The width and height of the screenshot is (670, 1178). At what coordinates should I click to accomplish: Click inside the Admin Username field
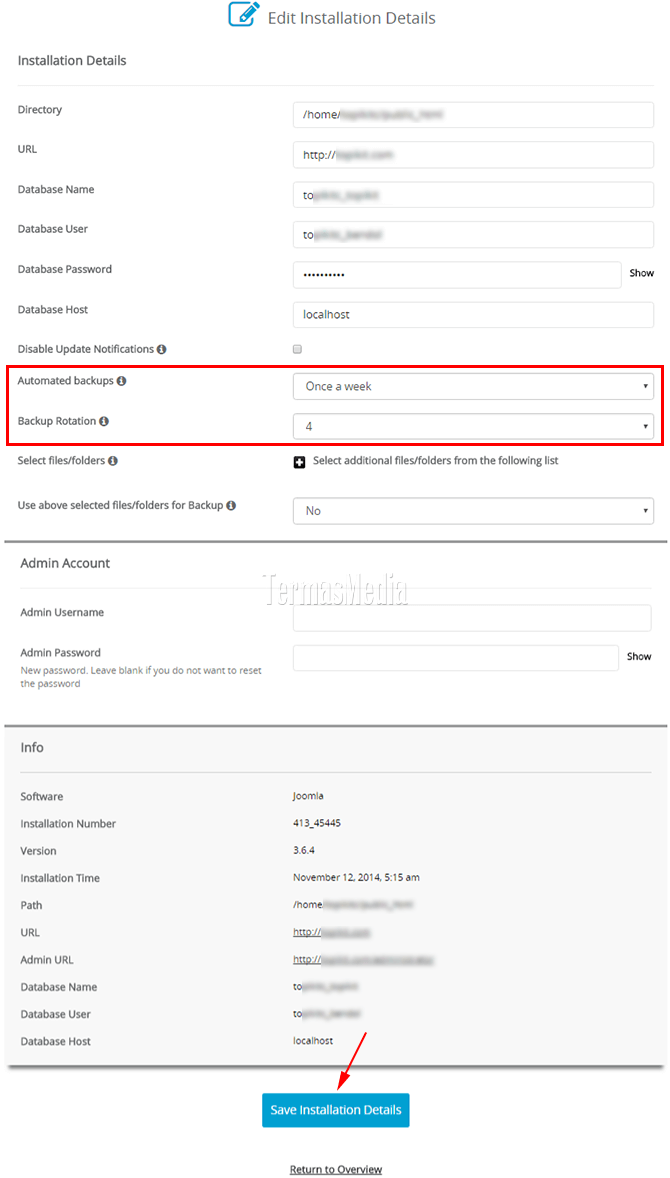(x=471, y=617)
